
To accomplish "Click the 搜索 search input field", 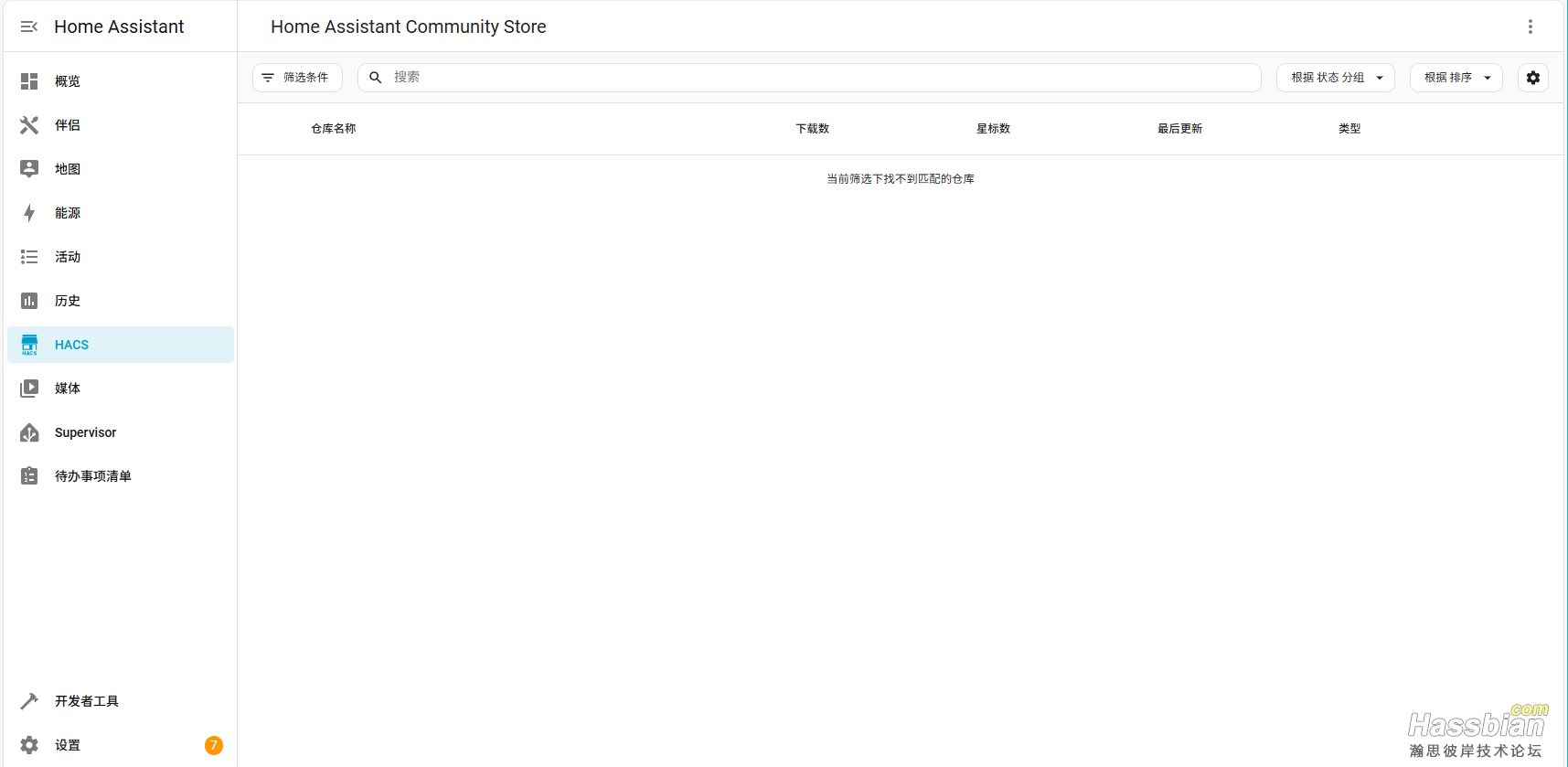I will tap(823, 78).
